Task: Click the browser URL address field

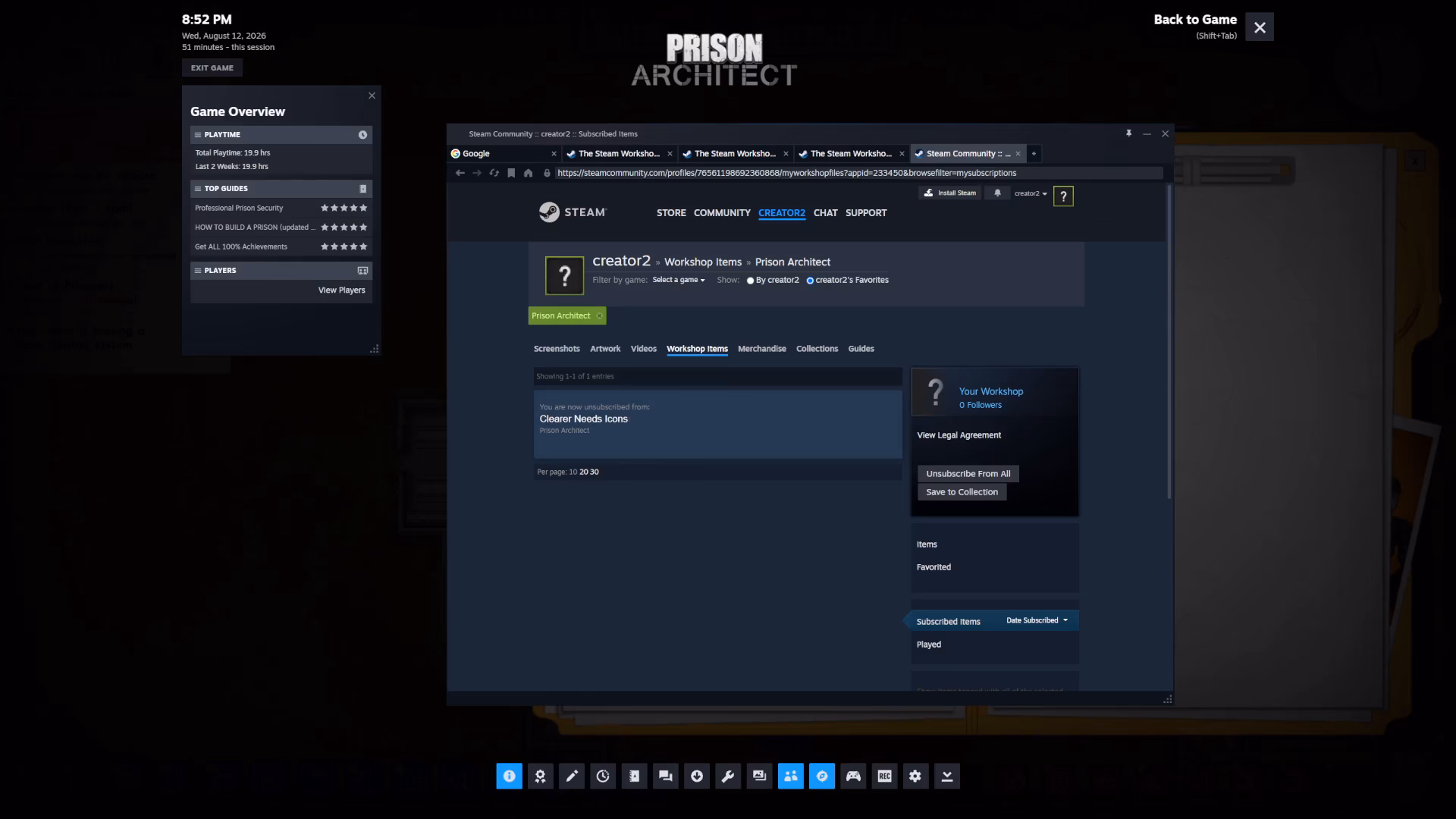Action: tap(858, 173)
